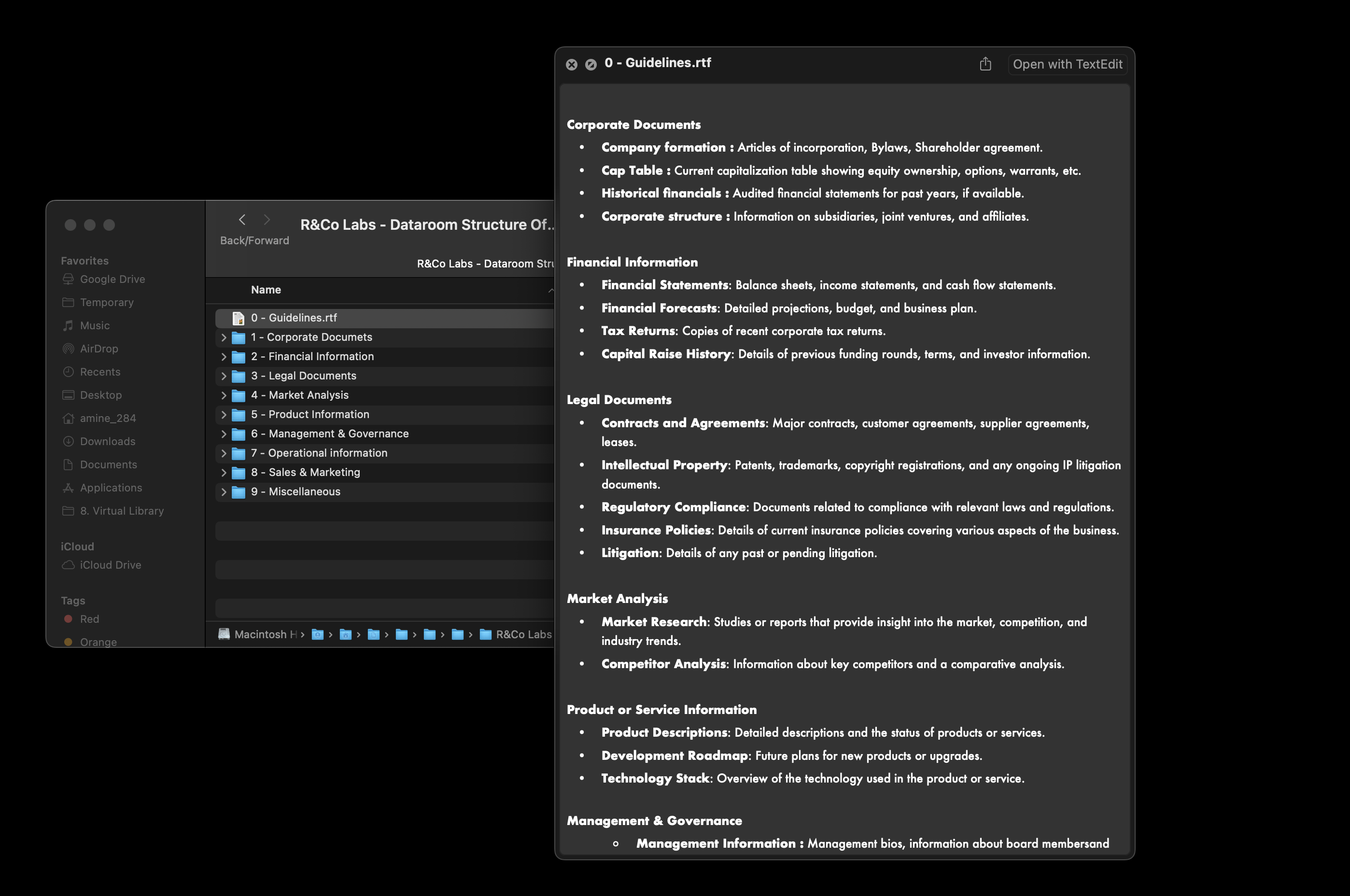Image resolution: width=1350 pixels, height=896 pixels.
Task: Click the back arrow in Finder toolbar
Action: point(242,220)
